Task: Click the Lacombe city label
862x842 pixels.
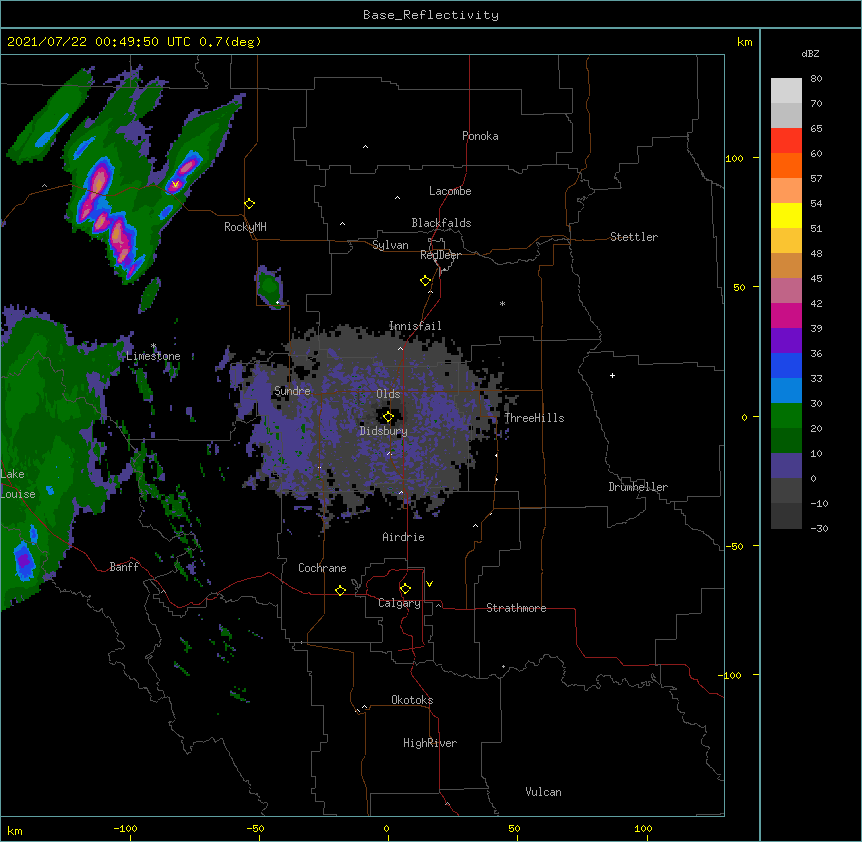Action: pyautogui.click(x=450, y=191)
